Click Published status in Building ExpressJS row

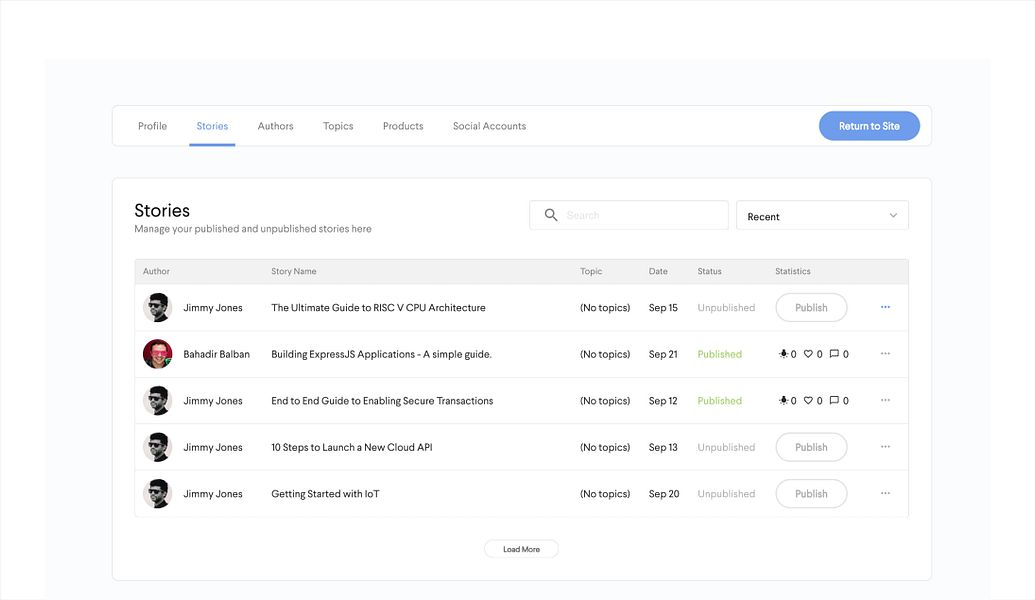tap(719, 354)
